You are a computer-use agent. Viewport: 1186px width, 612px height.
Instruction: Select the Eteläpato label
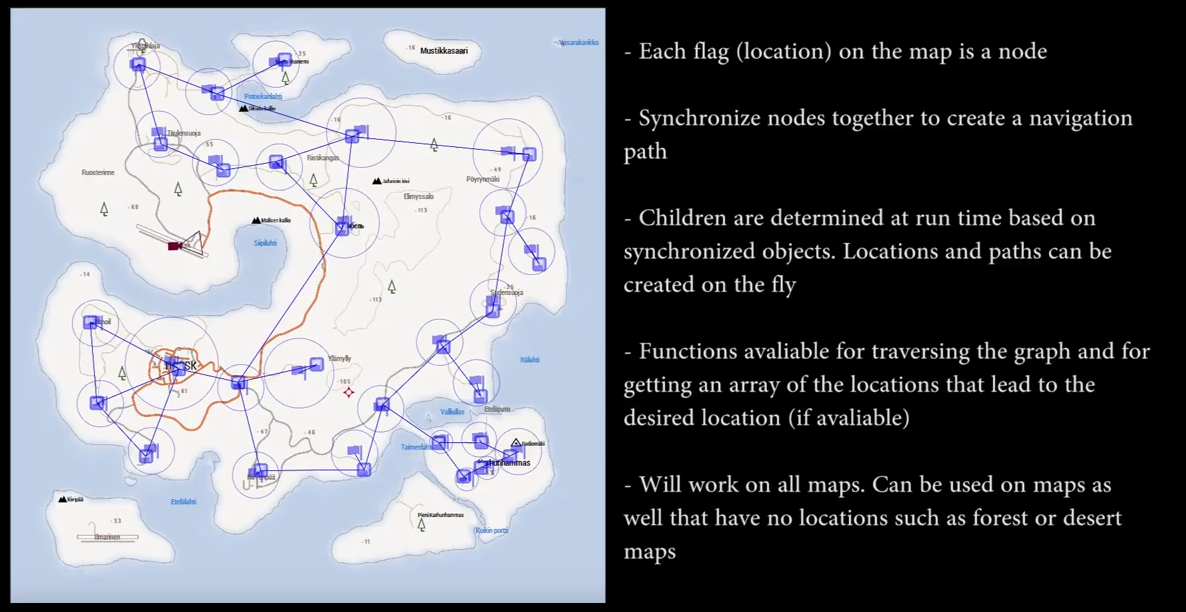pyautogui.click(x=497, y=409)
